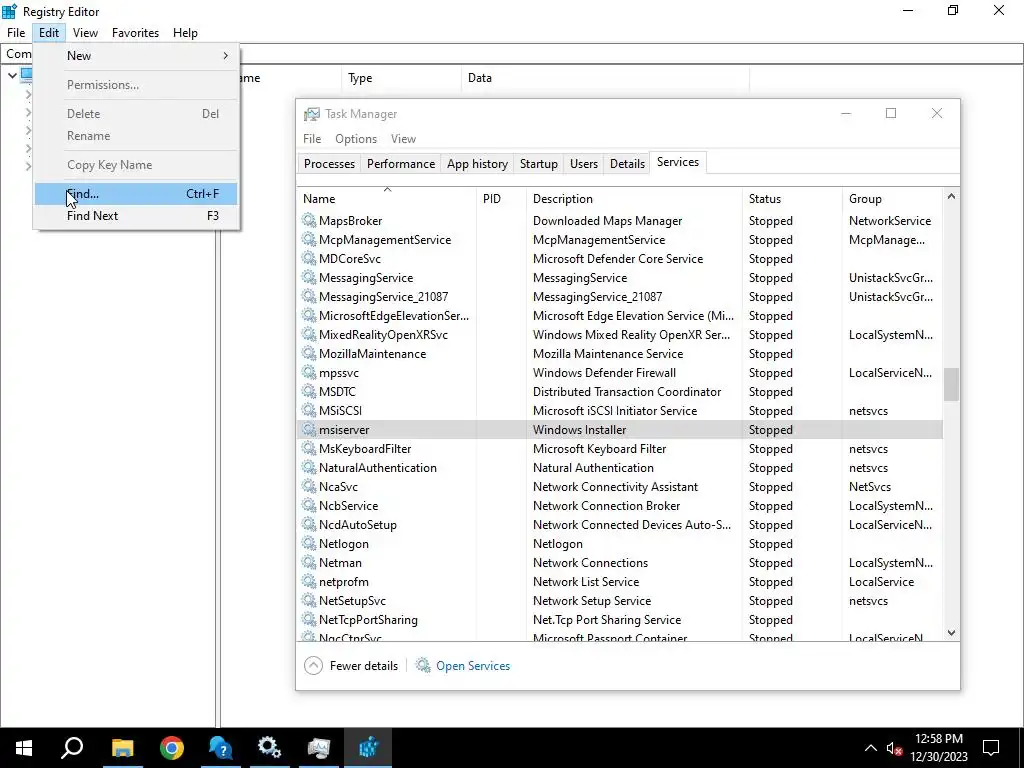Select the MsKeyboardFilter row name
Viewport: 1024px width, 768px height.
365,449
